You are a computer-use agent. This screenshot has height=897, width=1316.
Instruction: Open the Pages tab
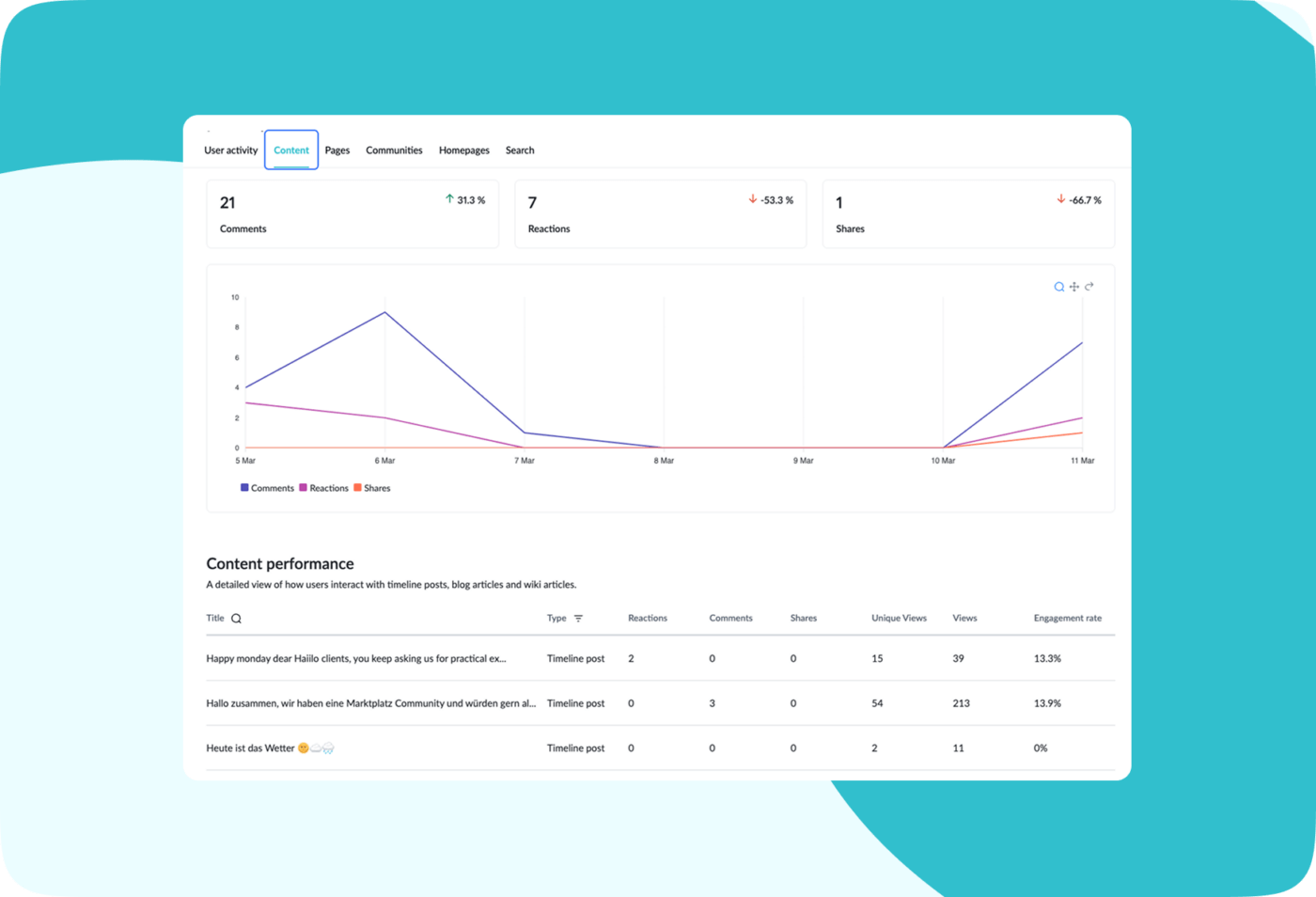coord(337,150)
